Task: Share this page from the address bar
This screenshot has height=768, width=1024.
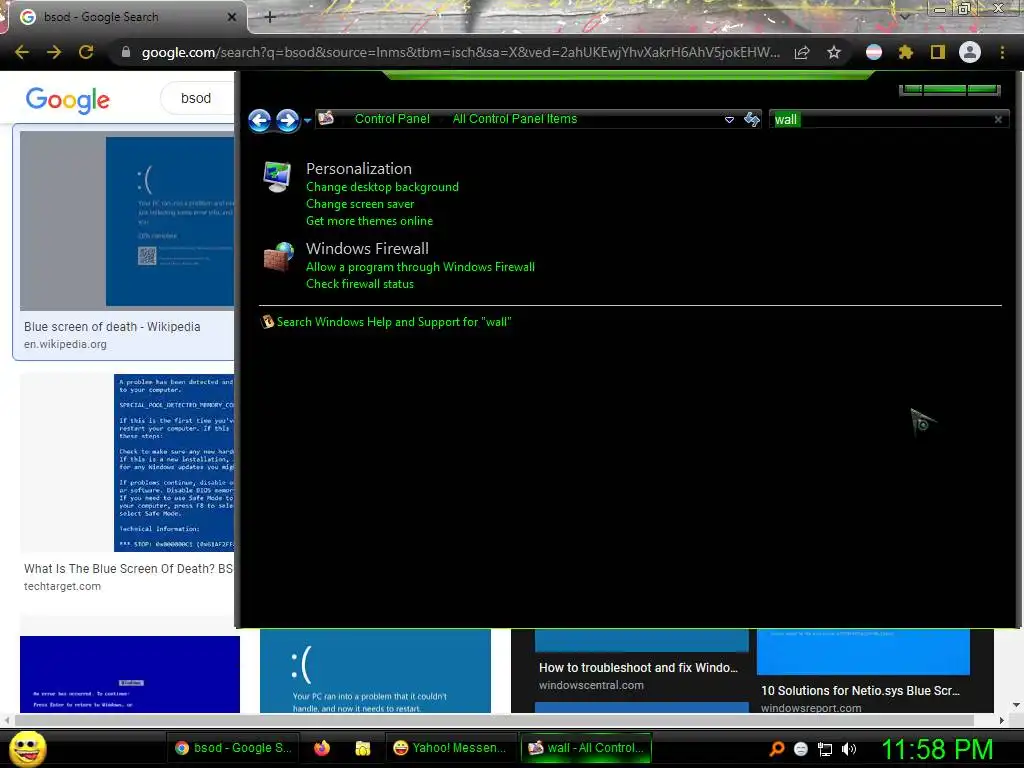Action: pyautogui.click(x=802, y=52)
